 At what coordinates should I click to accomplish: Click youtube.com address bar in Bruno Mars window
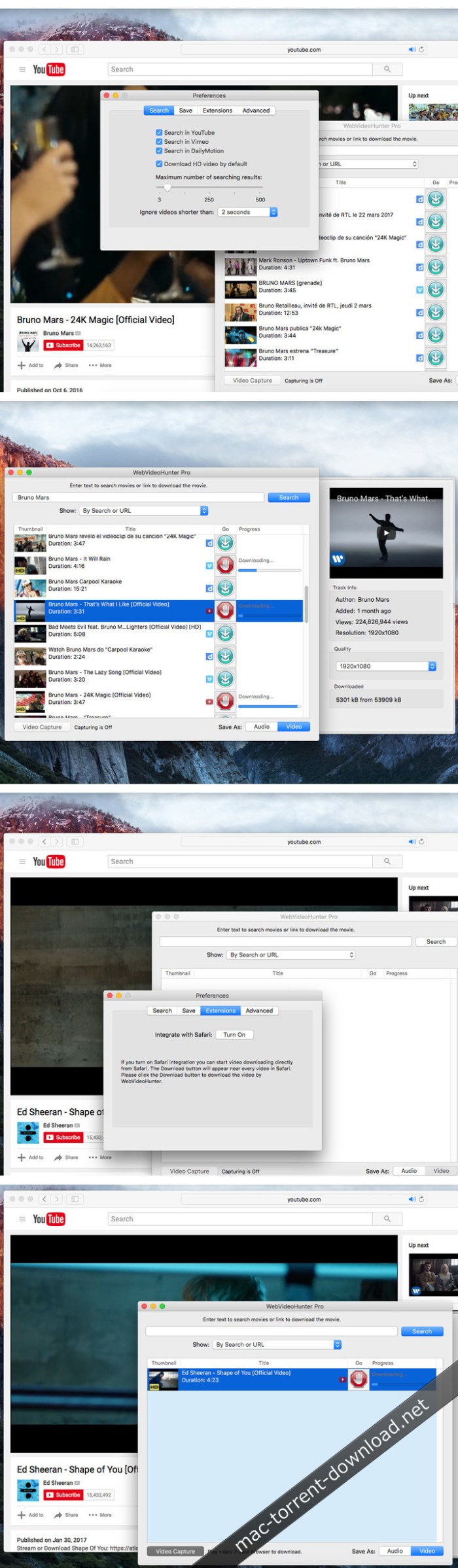click(304, 49)
